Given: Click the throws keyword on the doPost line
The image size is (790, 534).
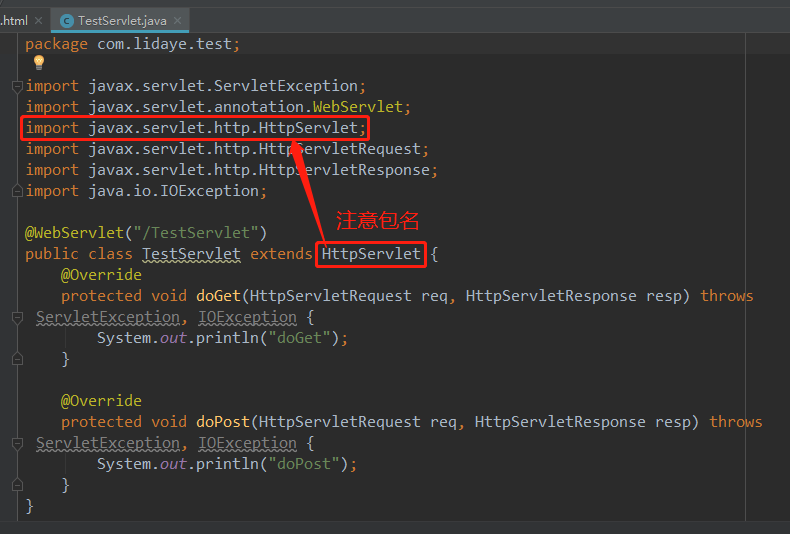Looking at the screenshot, I should [736, 422].
